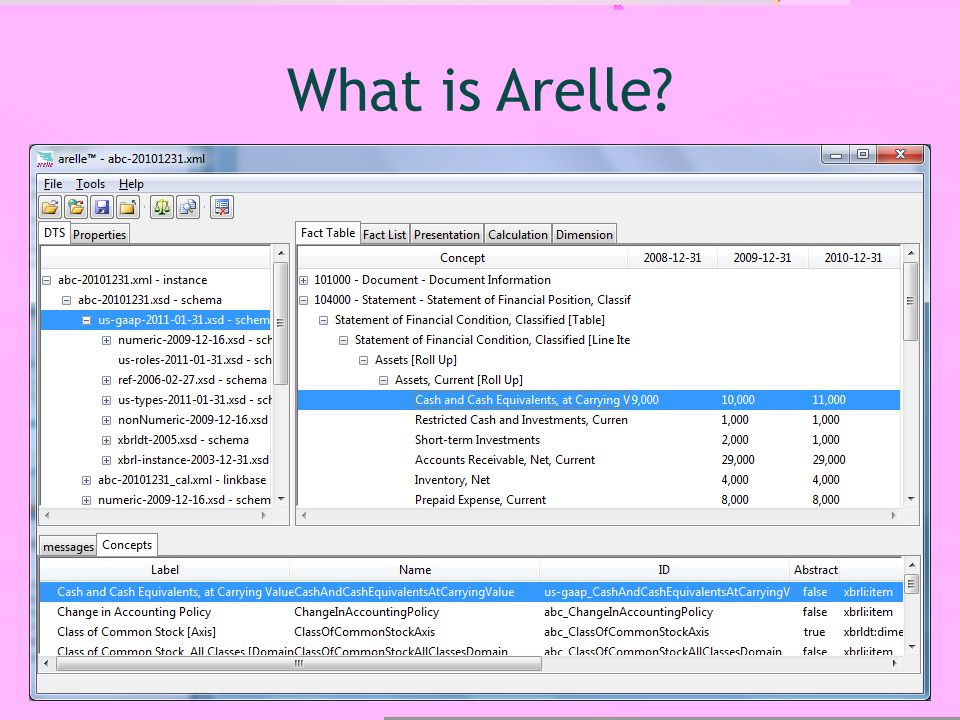Collapse abc-20101231.xml instance node
960x720 pixels.
tap(47, 280)
